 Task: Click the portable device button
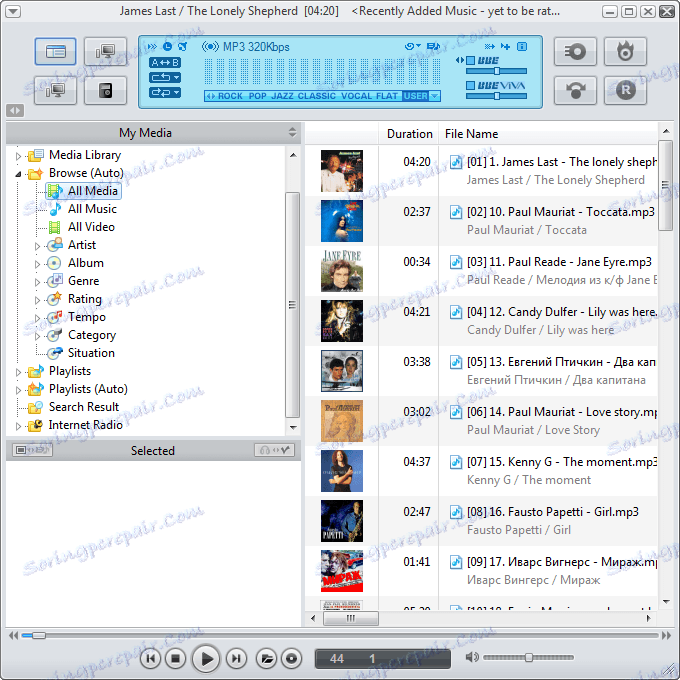coord(105,90)
